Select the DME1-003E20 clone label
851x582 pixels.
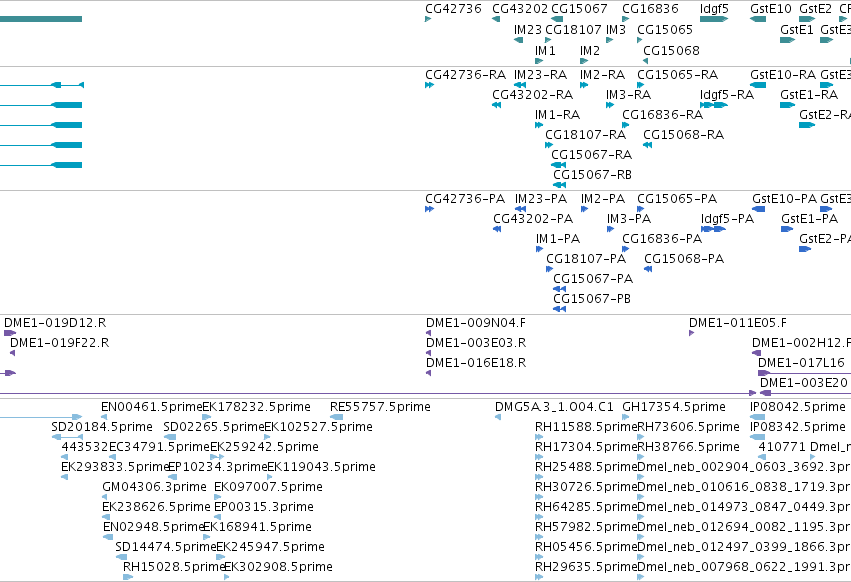[x=803, y=384]
